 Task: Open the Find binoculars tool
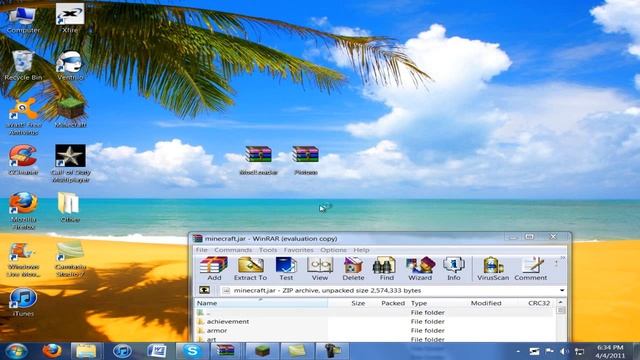[387, 269]
